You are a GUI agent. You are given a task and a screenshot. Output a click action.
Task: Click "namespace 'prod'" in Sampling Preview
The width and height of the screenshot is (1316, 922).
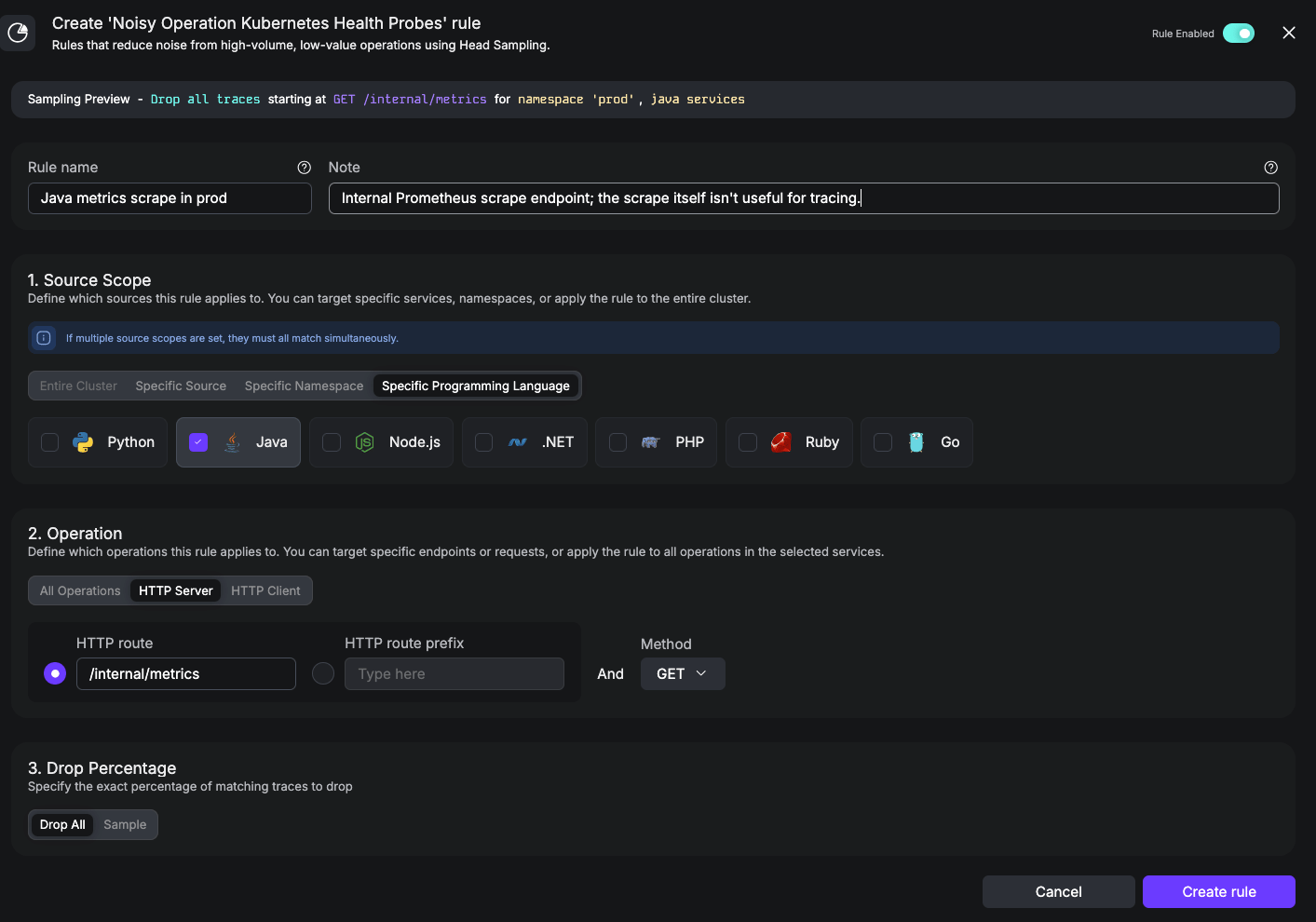point(576,100)
